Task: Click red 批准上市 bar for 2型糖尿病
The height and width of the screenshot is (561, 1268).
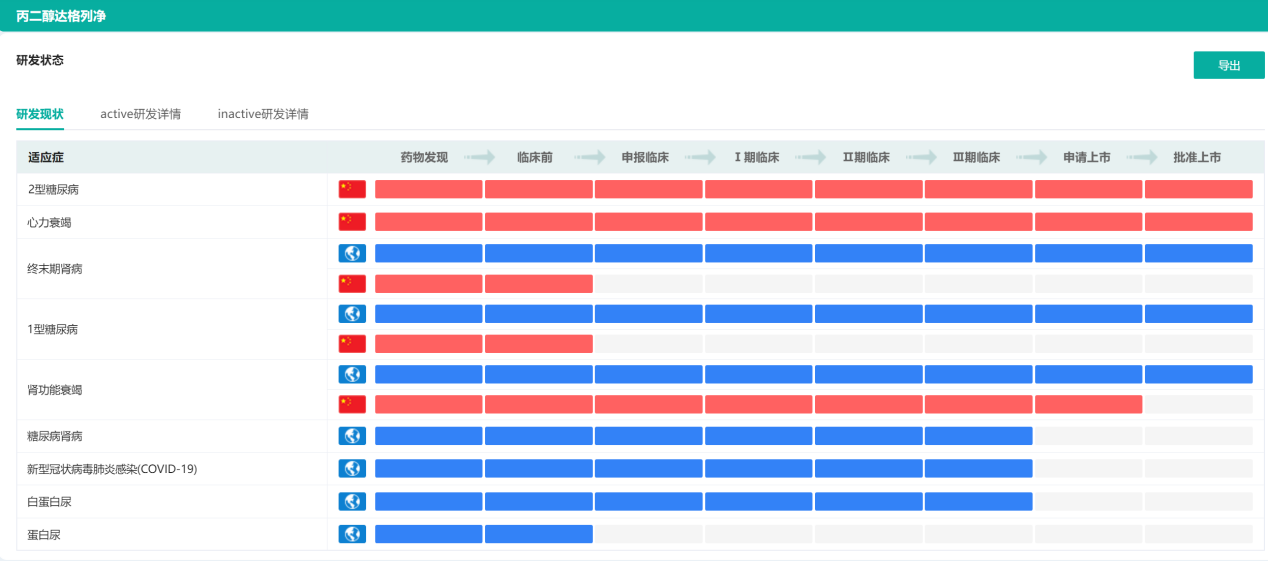Action: [x=1198, y=189]
